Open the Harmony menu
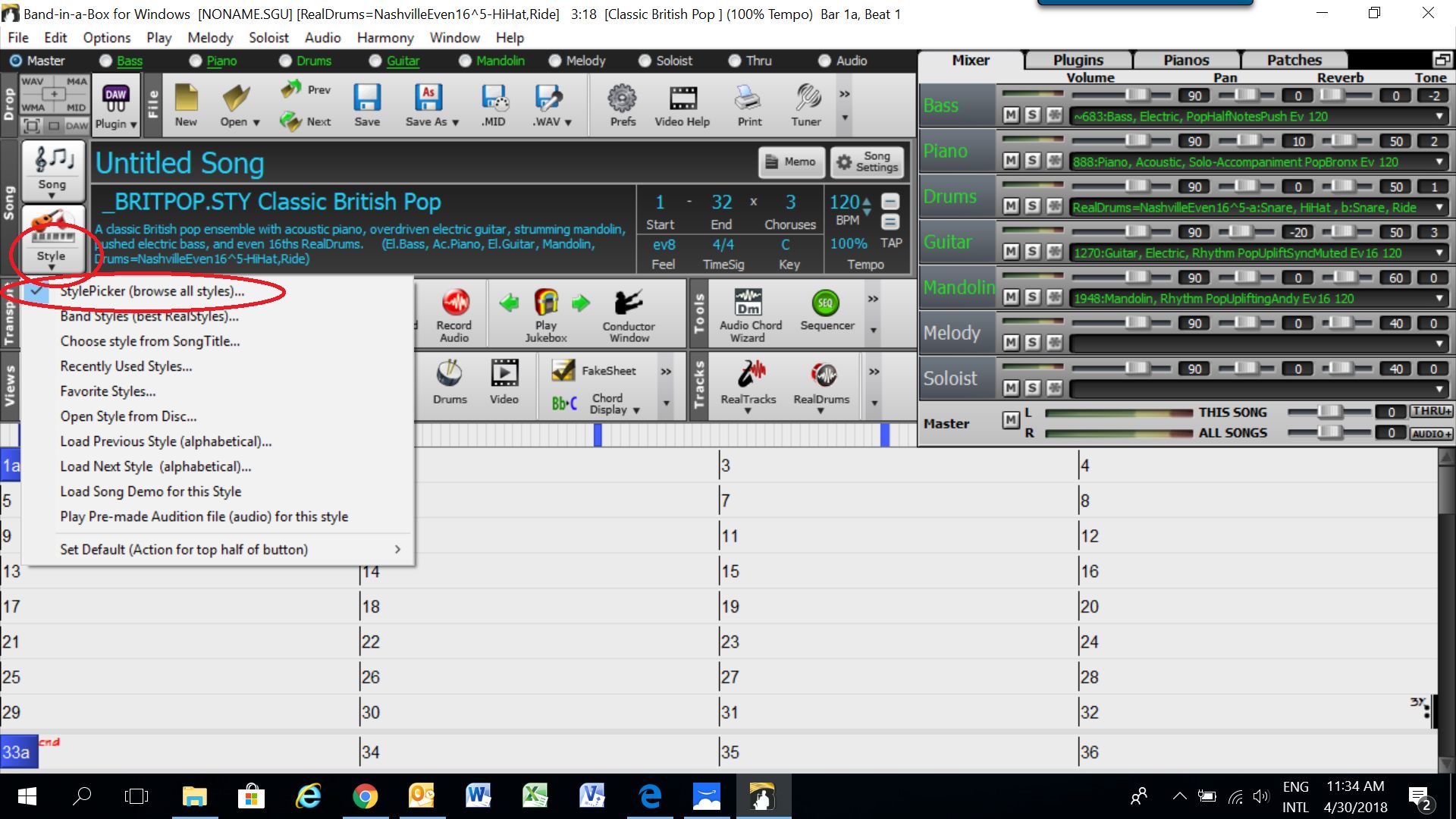Screen dimensions: 1456x819 (385, 37)
